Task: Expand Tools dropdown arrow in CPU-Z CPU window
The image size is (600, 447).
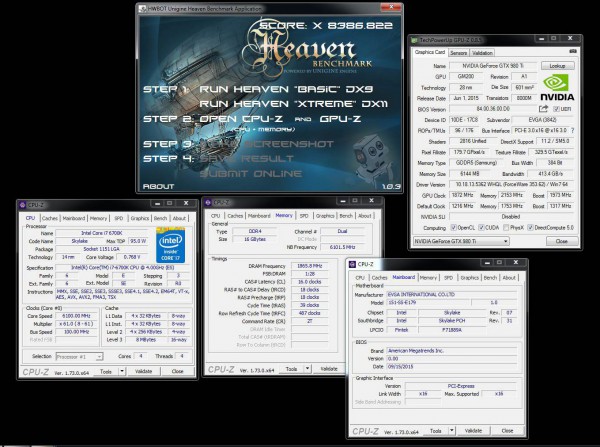Action: [122, 371]
